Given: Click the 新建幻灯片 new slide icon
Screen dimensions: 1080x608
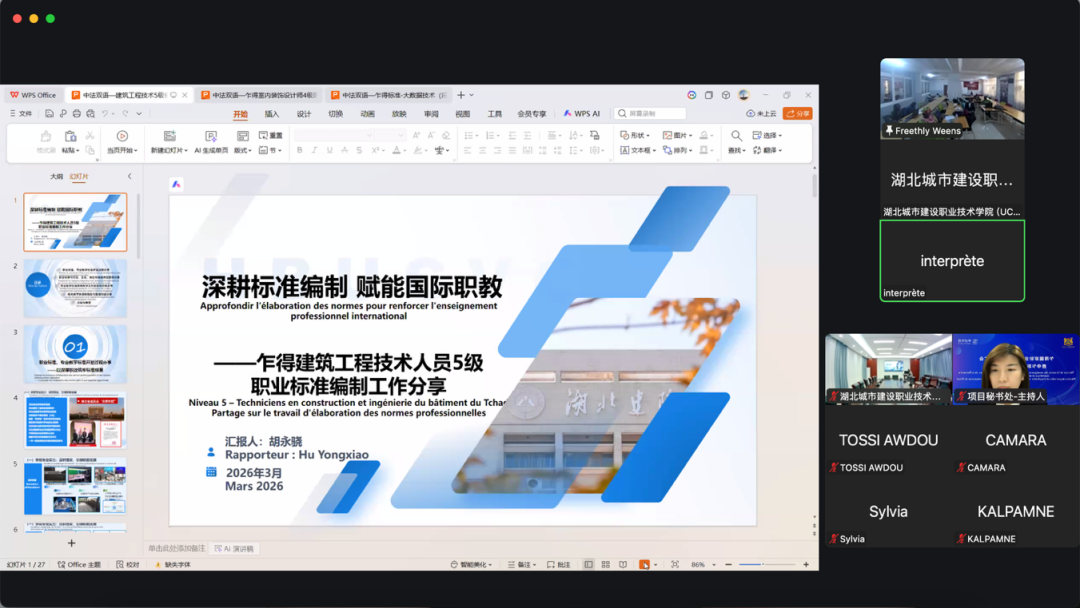Looking at the screenshot, I should point(169,136).
